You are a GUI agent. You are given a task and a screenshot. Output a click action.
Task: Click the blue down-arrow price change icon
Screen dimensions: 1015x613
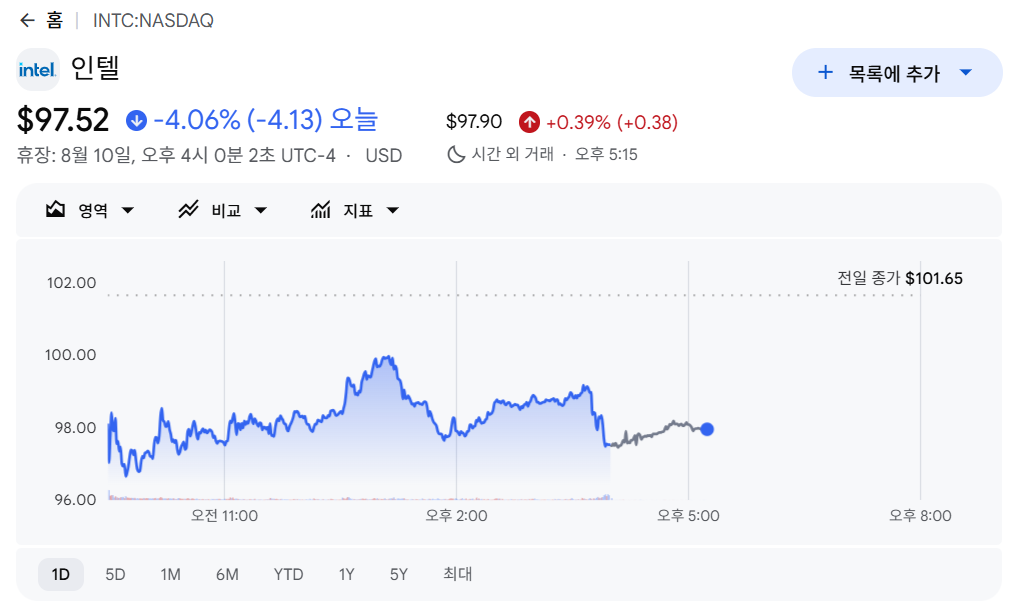[x=136, y=120]
